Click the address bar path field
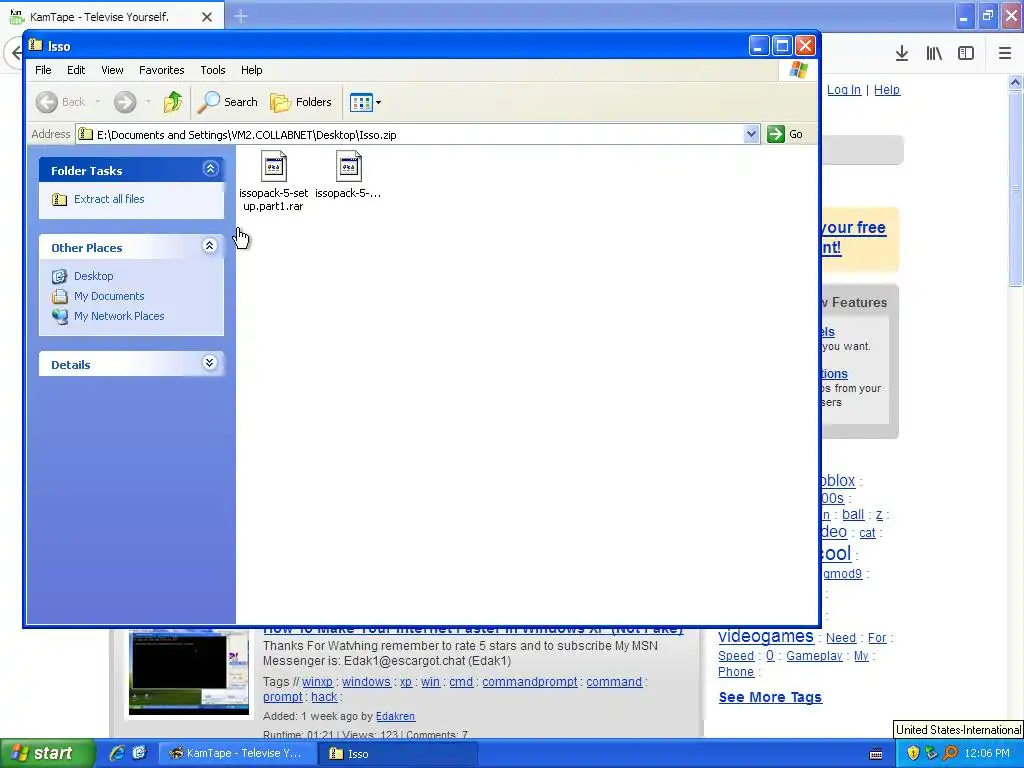The height and width of the screenshot is (768, 1024). (x=409, y=135)
